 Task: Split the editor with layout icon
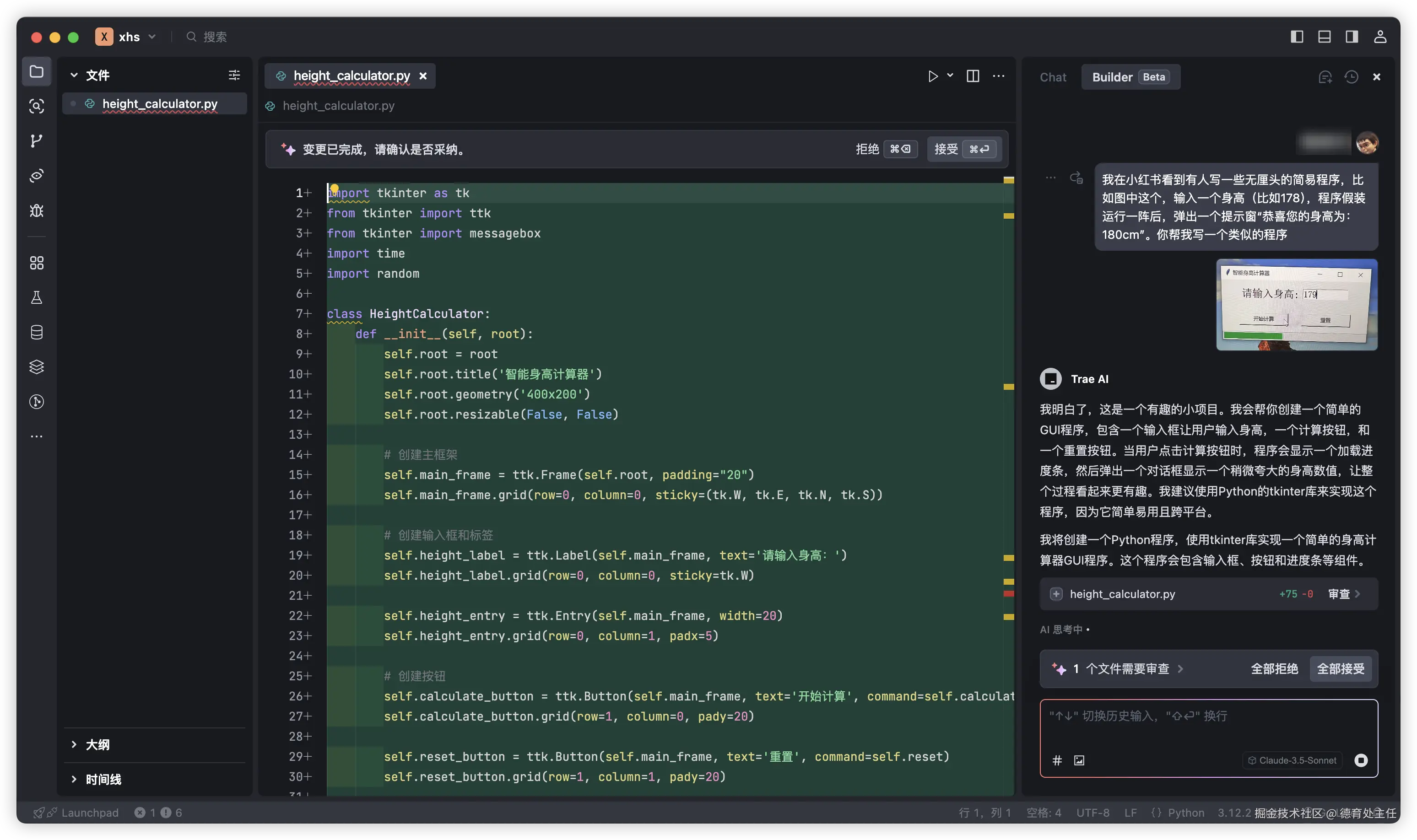pos(973,76)
